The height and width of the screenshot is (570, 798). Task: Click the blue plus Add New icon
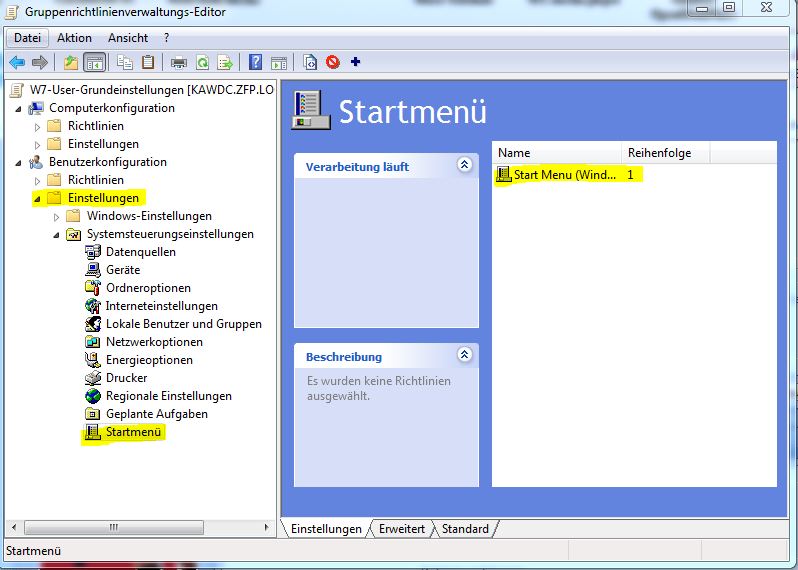(355, 62)
